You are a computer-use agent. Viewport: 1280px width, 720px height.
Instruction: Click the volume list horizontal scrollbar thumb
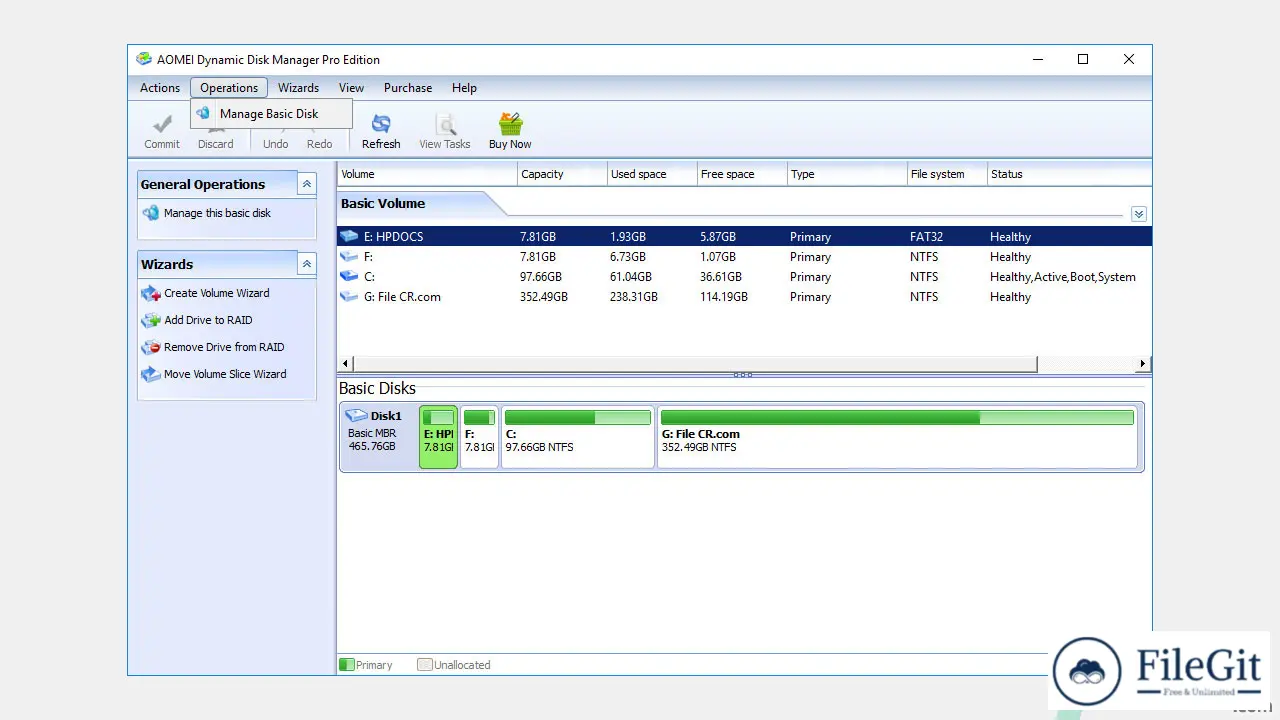click(x=695, y=364)
